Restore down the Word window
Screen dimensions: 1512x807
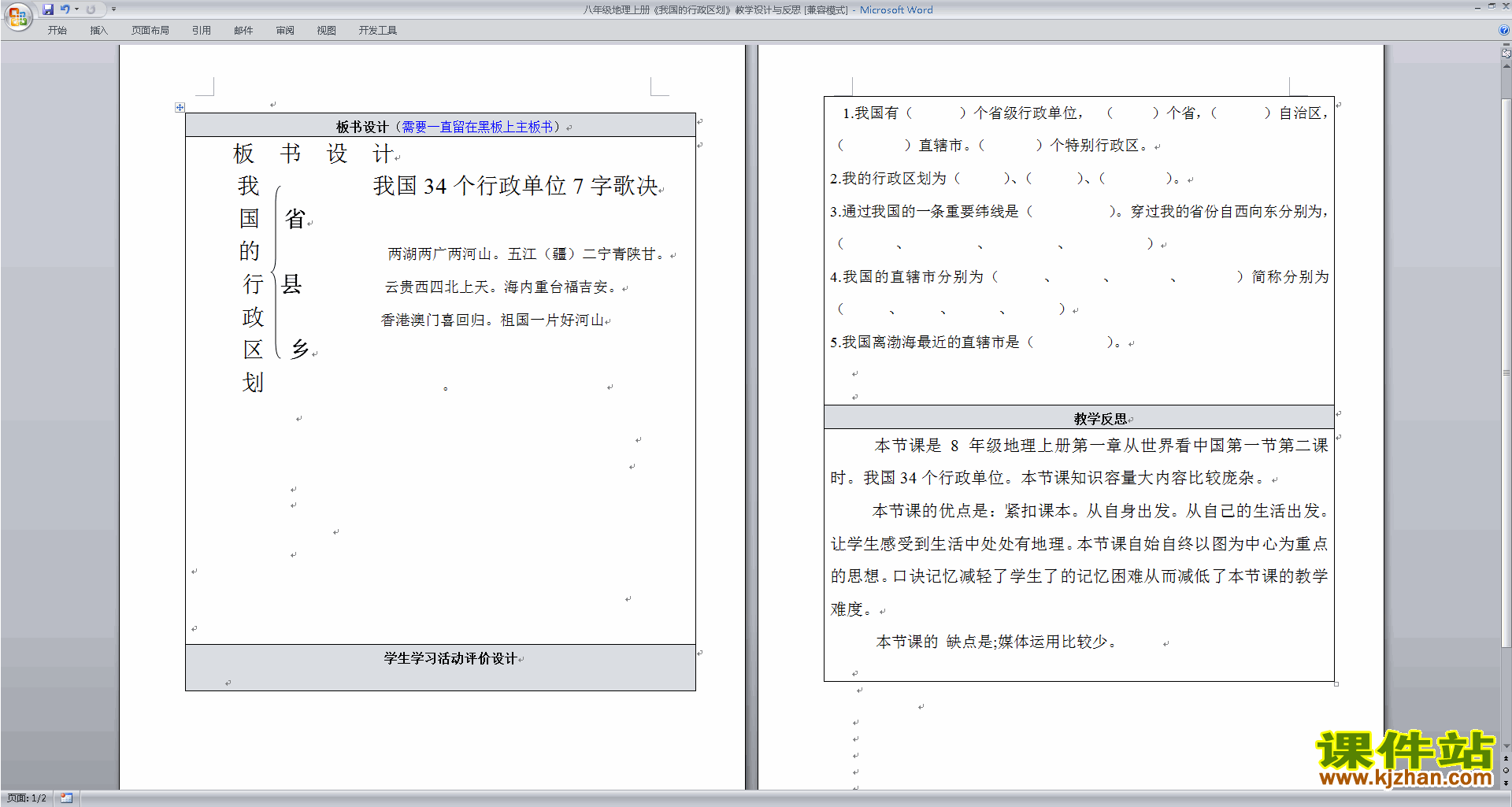tap(1492, 6)
